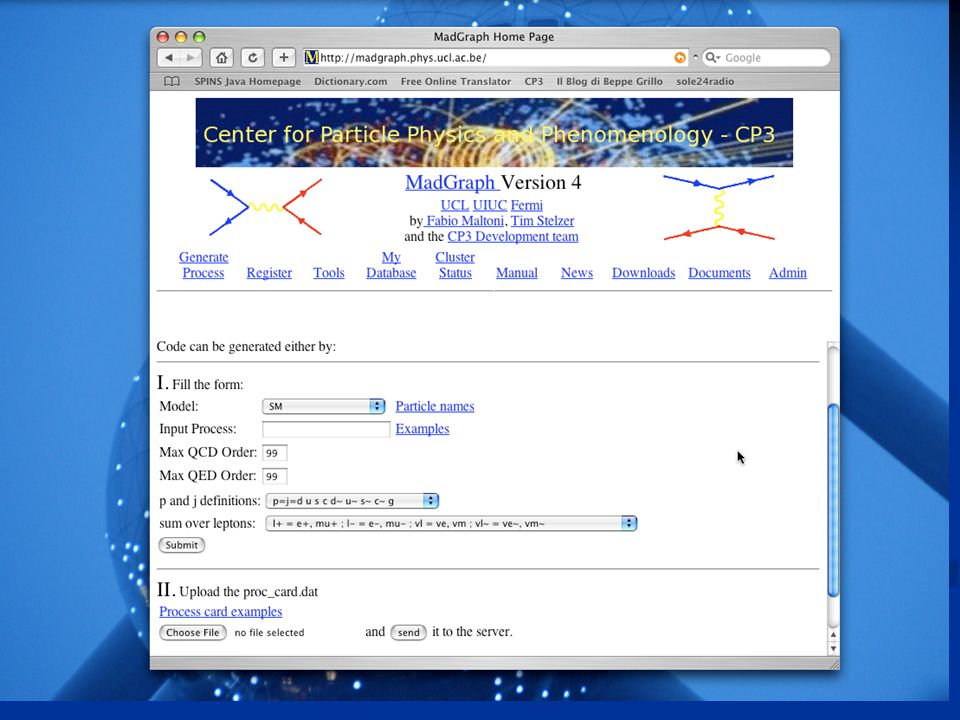Click the Choose File button

coord(192,632)
